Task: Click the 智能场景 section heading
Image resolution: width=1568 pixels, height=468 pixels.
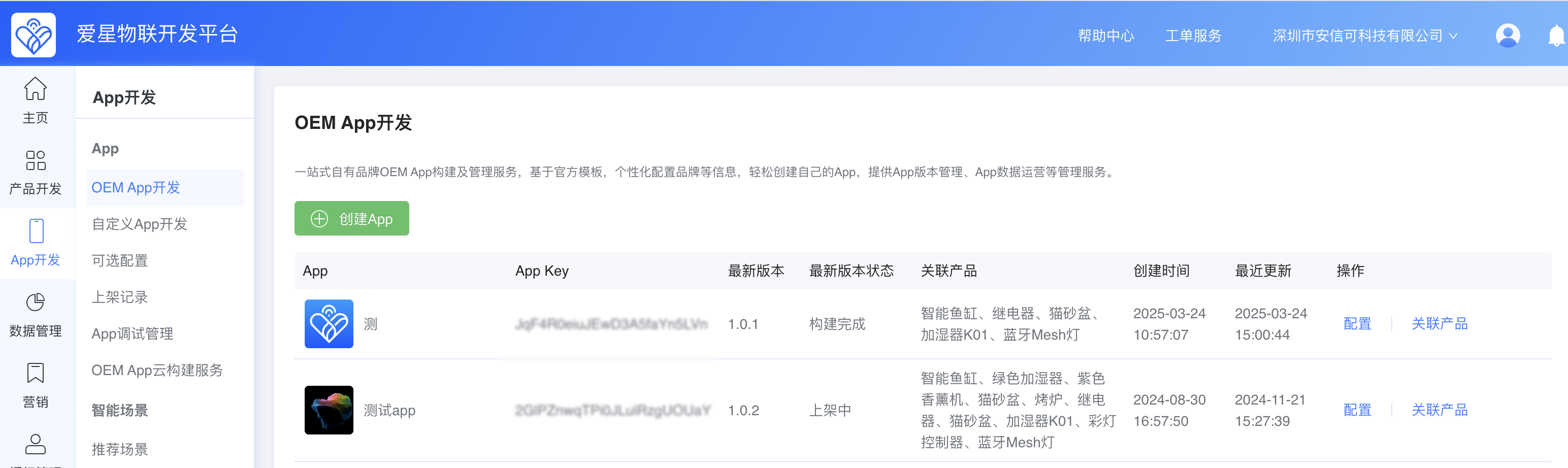Action: [x=119, y=410]
